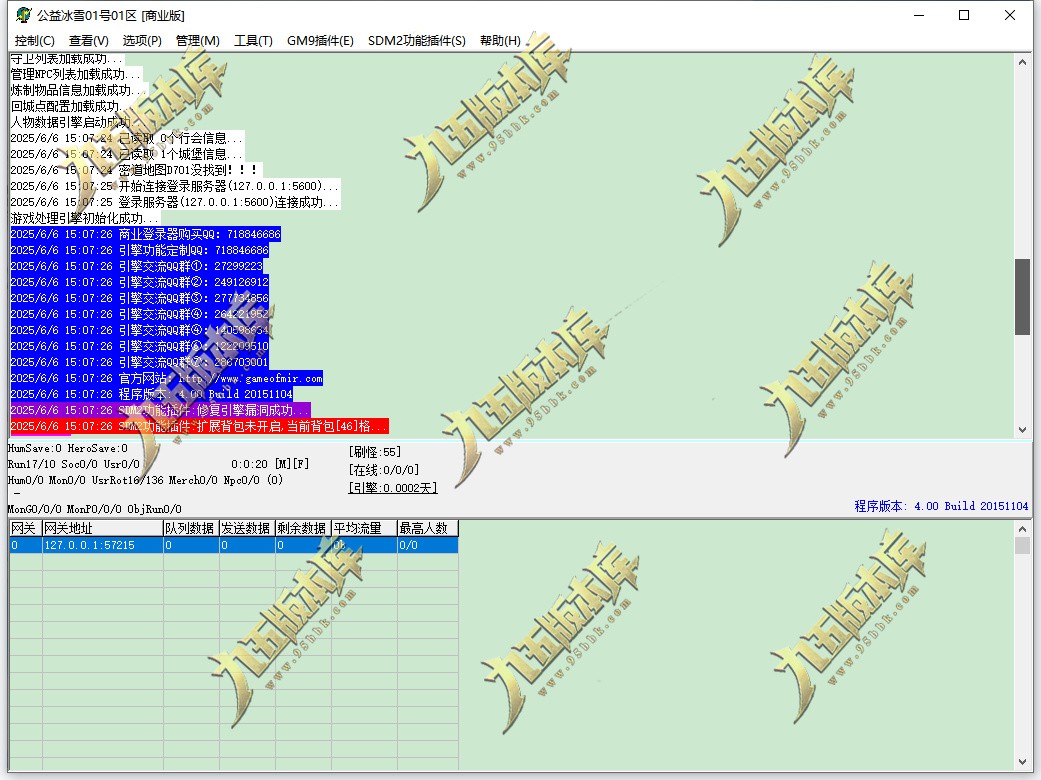
Task: Click the HumSave:0 HeroSave:0 status line
Action: pos(68,449)
